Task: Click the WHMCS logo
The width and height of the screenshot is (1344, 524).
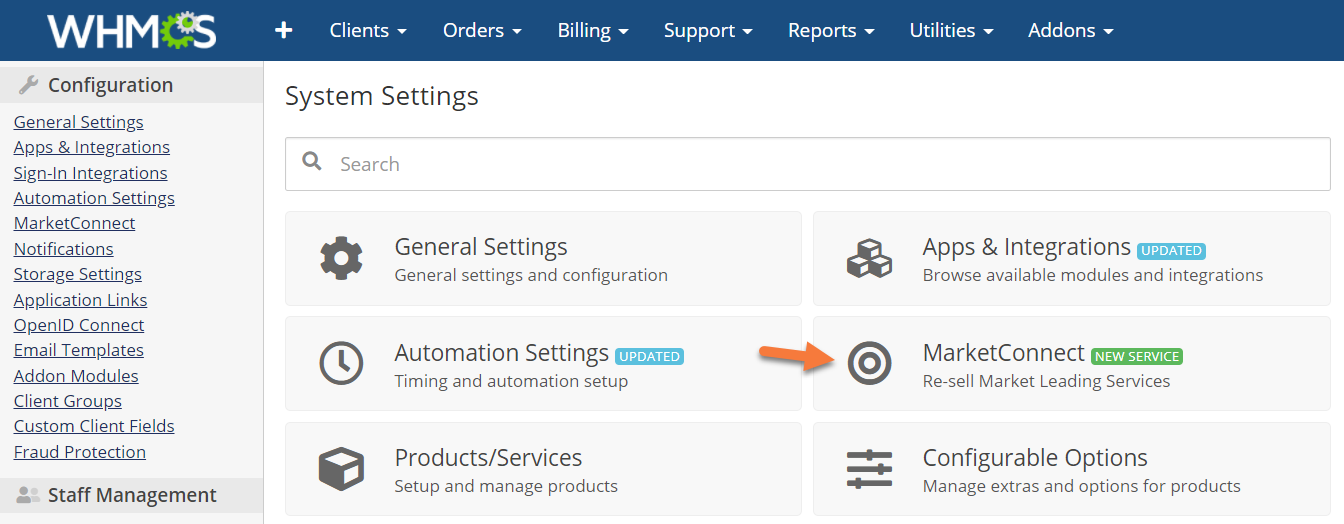Action: click(x=131, y=31)
